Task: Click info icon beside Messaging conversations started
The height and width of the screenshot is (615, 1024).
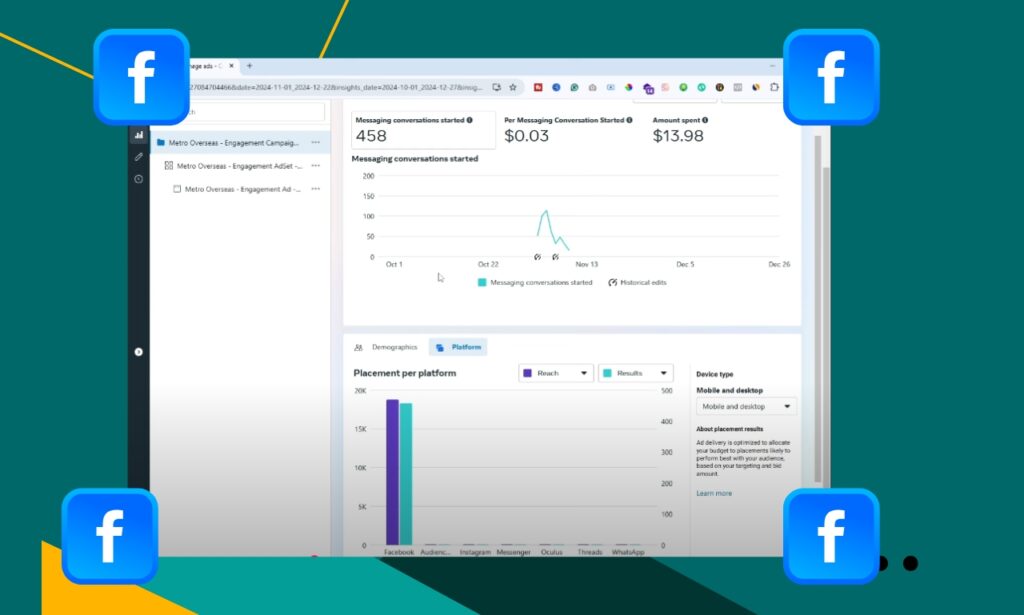Action: 470,120
